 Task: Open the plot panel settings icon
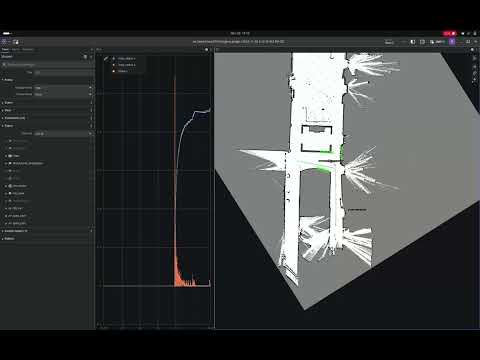(x=206, y=49)
